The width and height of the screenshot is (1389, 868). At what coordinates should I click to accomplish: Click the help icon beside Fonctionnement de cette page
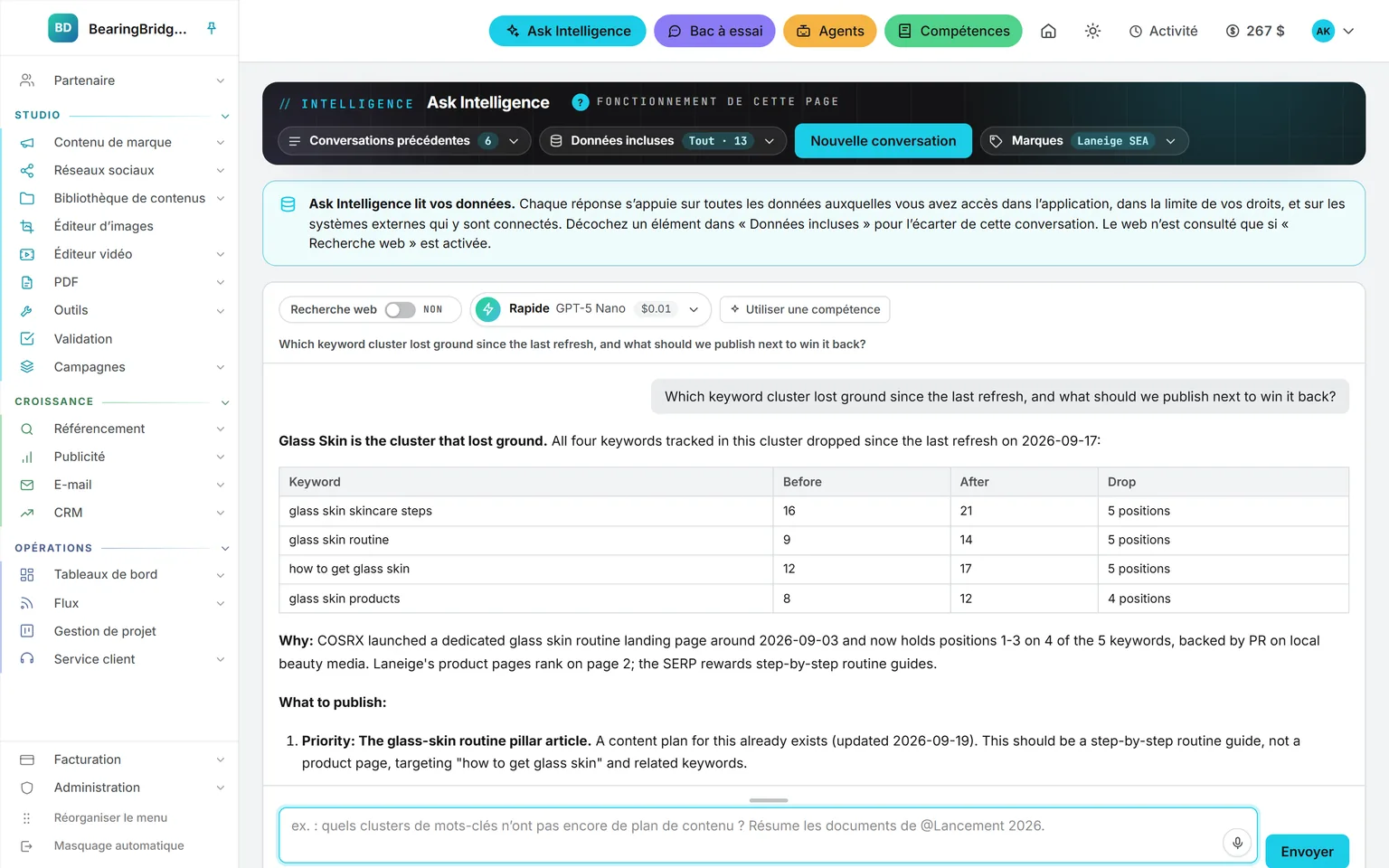tap(581, 102)
